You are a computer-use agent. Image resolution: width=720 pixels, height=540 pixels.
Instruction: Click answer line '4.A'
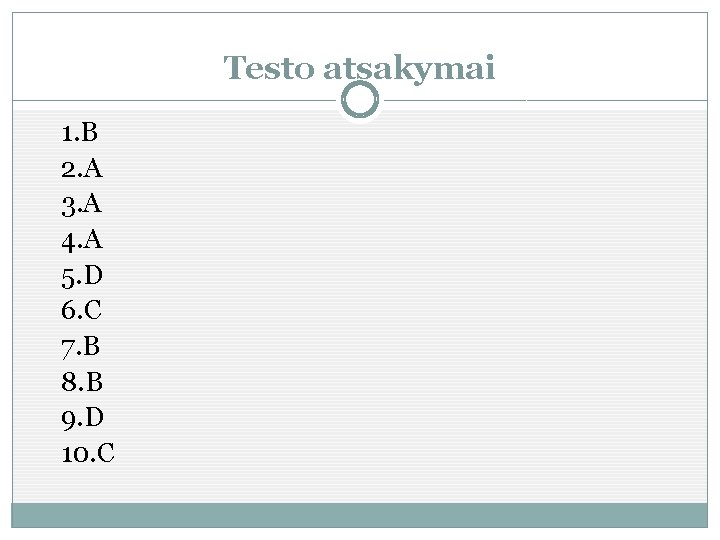(82, 240)
